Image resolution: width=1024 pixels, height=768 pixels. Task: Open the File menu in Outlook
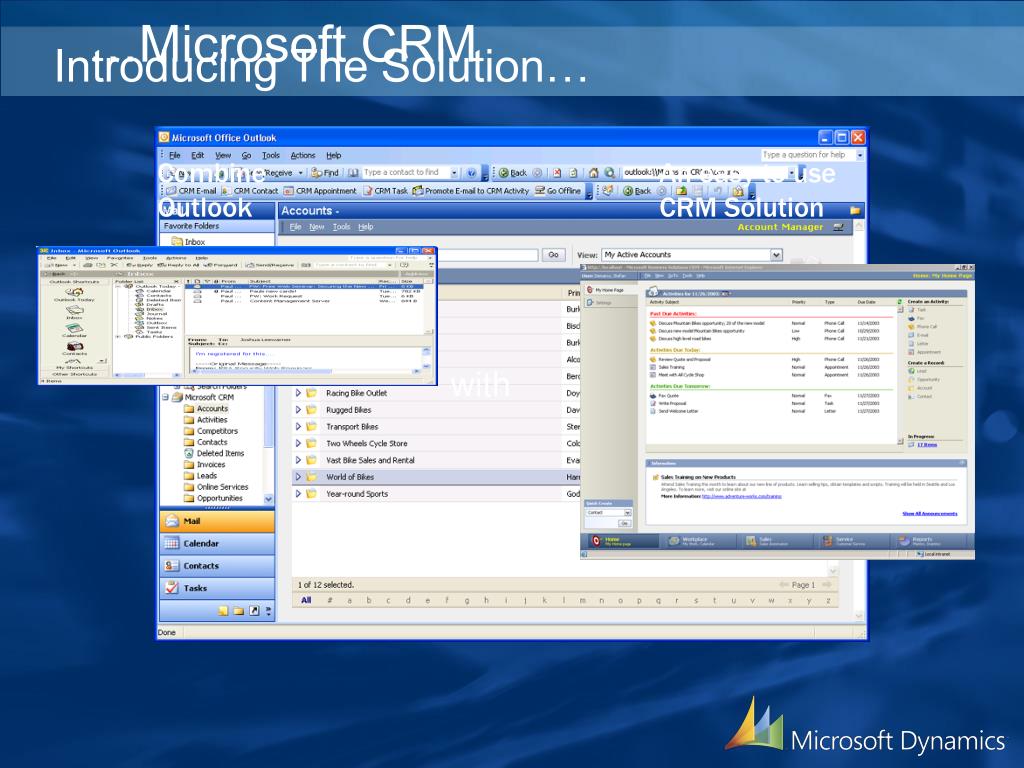tap(174, 155)
